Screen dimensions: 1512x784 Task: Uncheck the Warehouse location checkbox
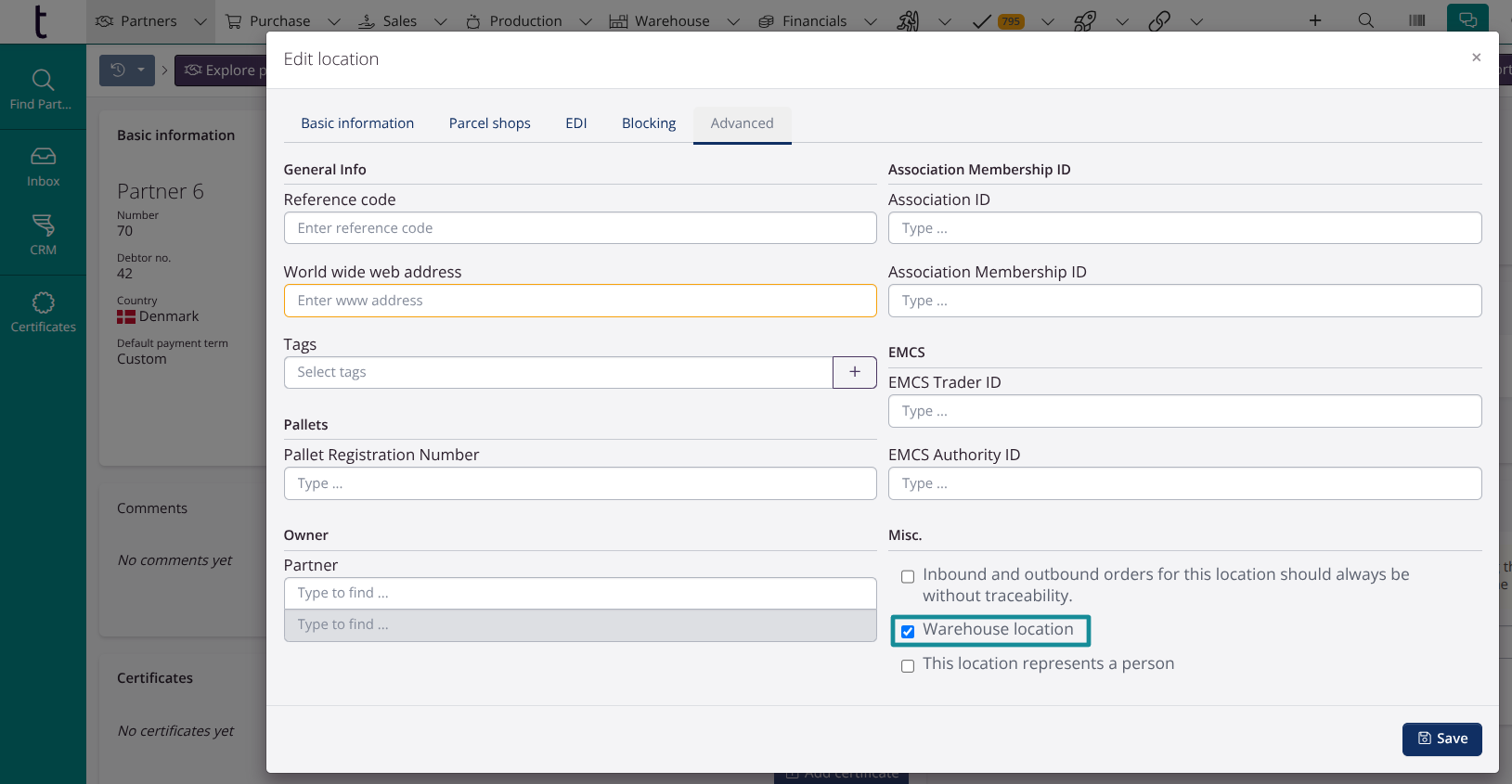point(908,632)
